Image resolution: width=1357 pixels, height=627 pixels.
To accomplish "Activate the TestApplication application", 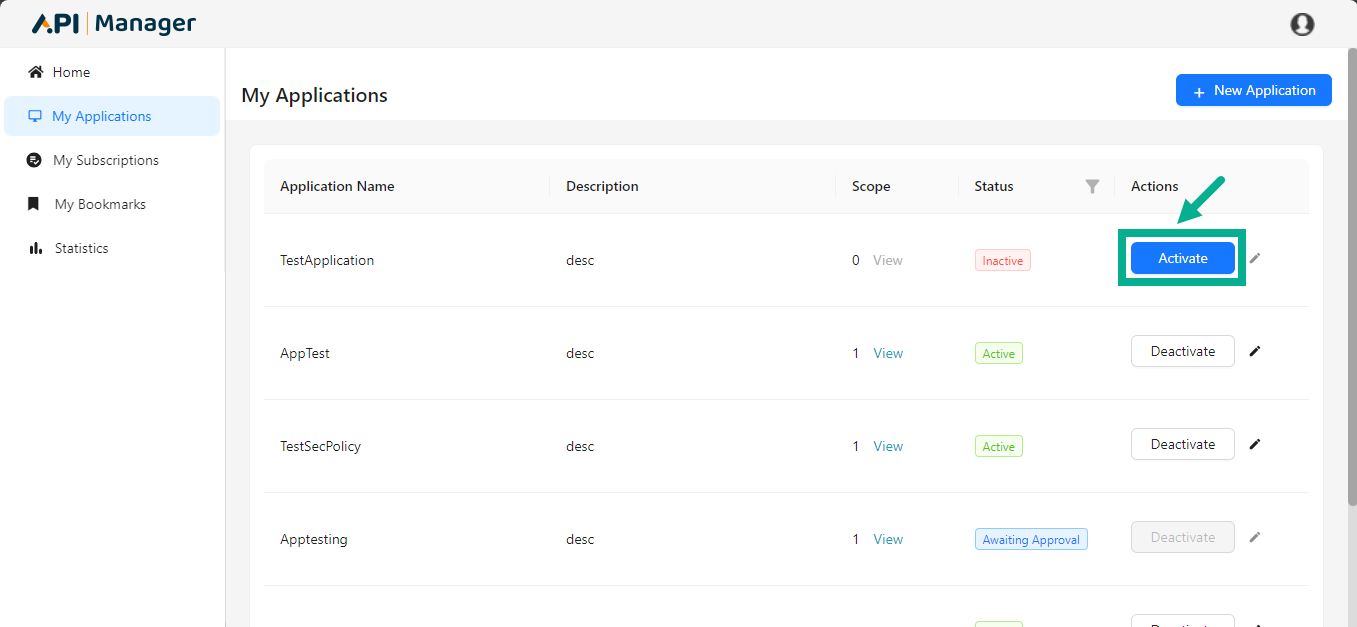I will (1182, 258).
